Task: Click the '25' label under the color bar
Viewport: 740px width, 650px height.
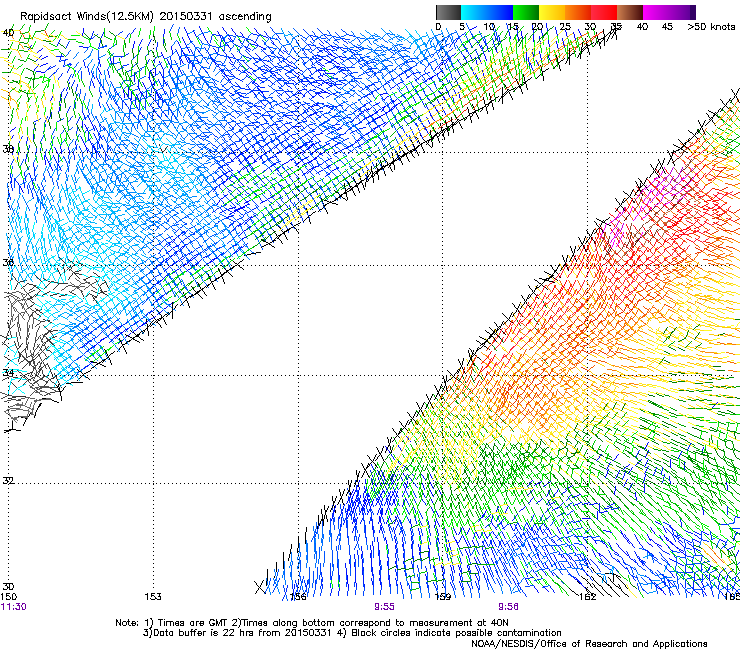Action: (x=565, y=26)
